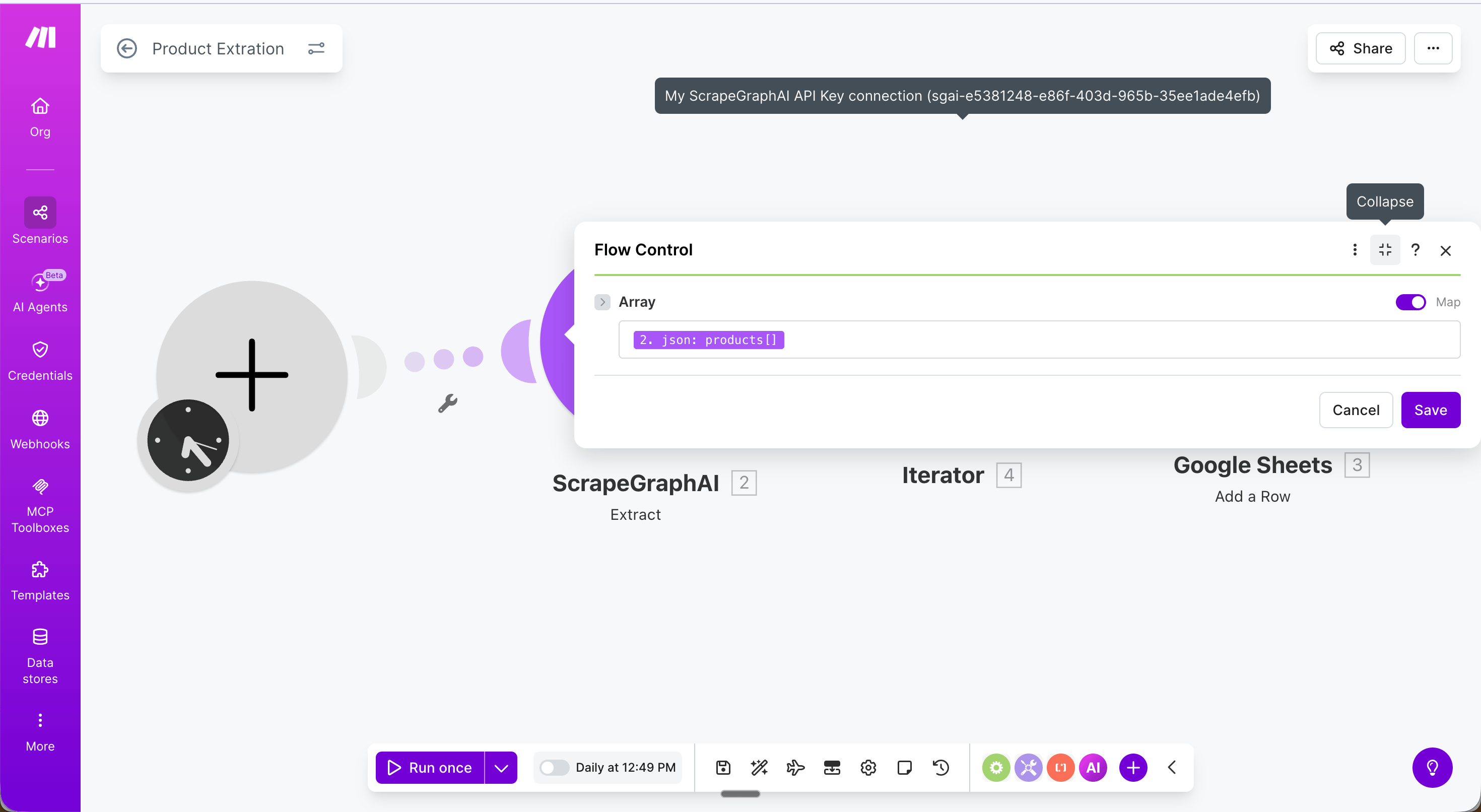Expand the Array field chevron
1481x812 pixels.
pyautogui.click(x=602, y=302)
